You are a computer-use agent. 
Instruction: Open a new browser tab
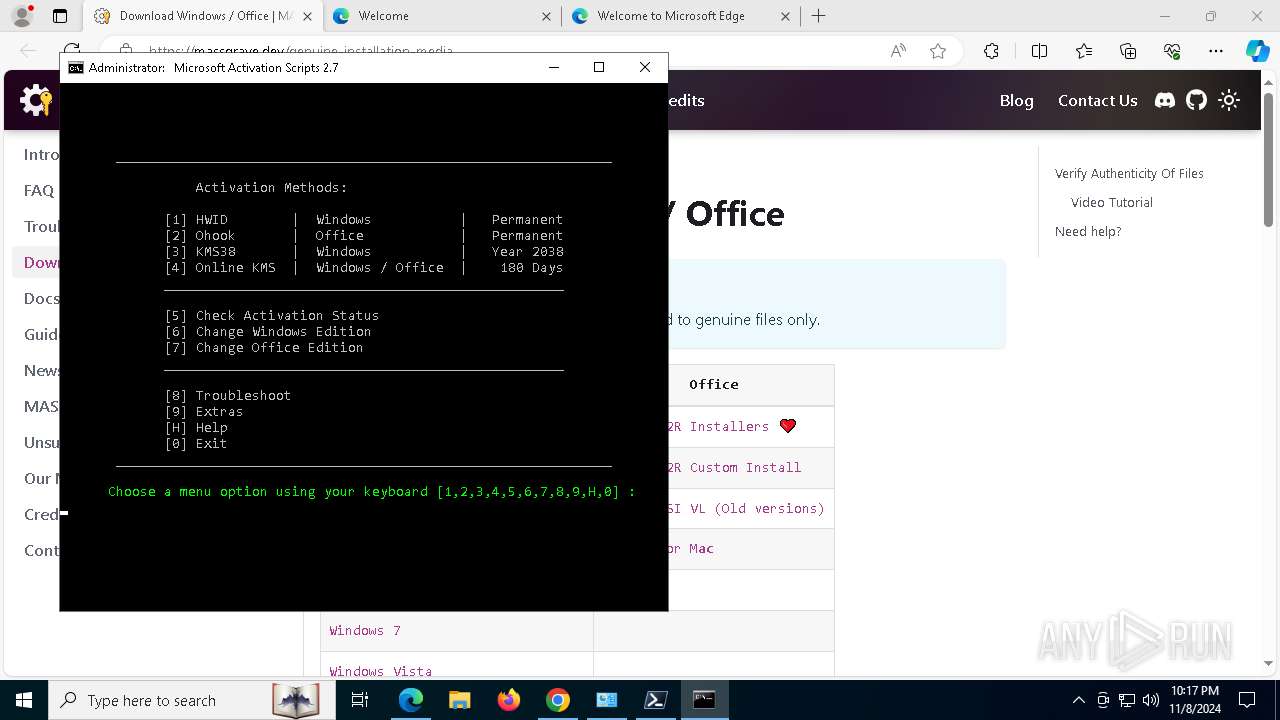pyautogui.click(x=818, y=16)
